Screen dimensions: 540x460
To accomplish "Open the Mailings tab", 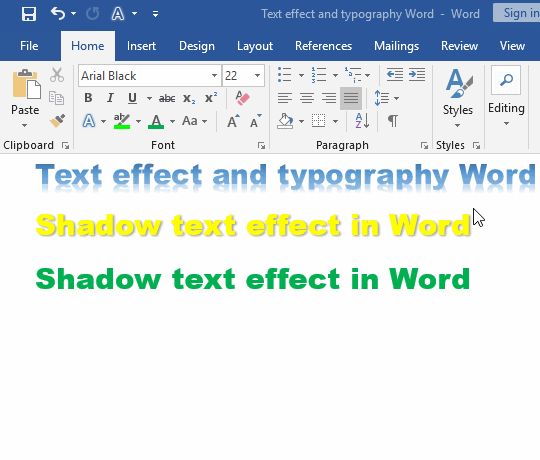I will point(396,46).
